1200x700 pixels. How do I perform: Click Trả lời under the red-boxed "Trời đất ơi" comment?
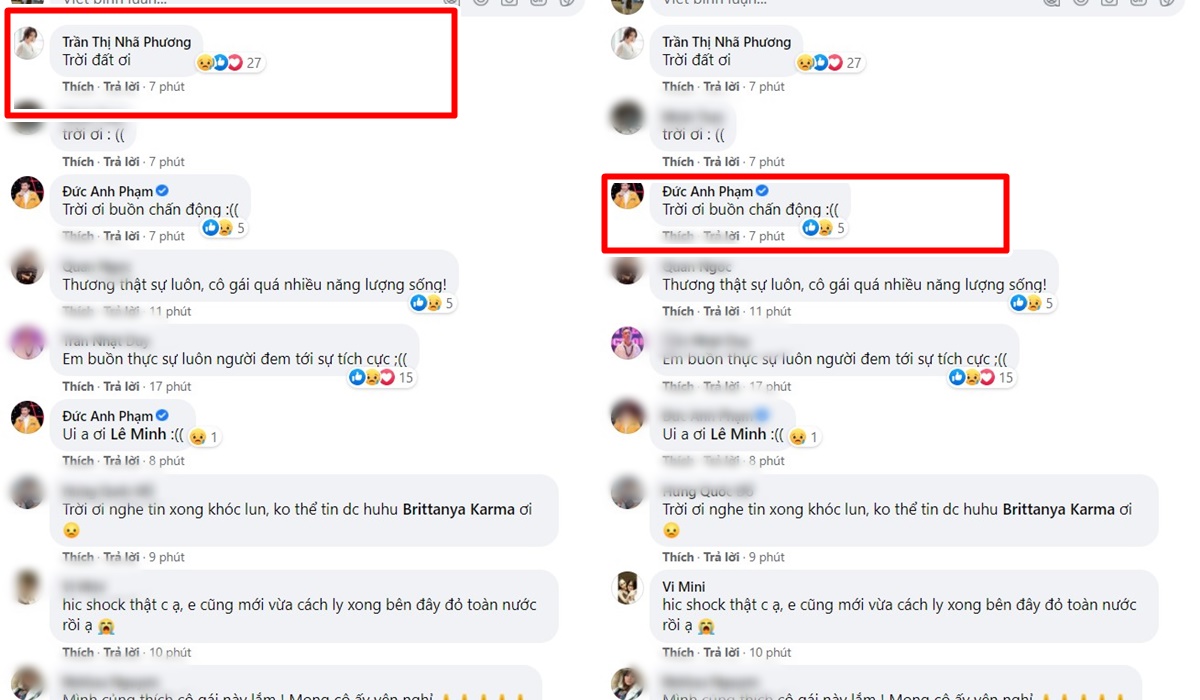(122, 87)
